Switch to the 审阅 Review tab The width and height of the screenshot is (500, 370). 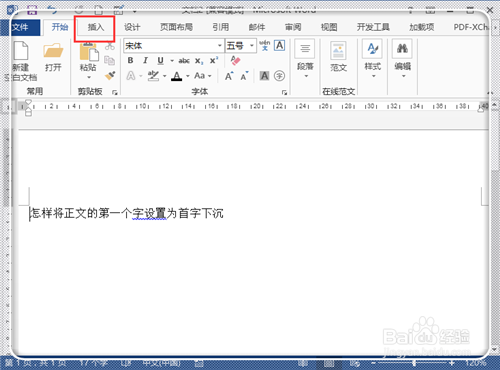[293, 27]
